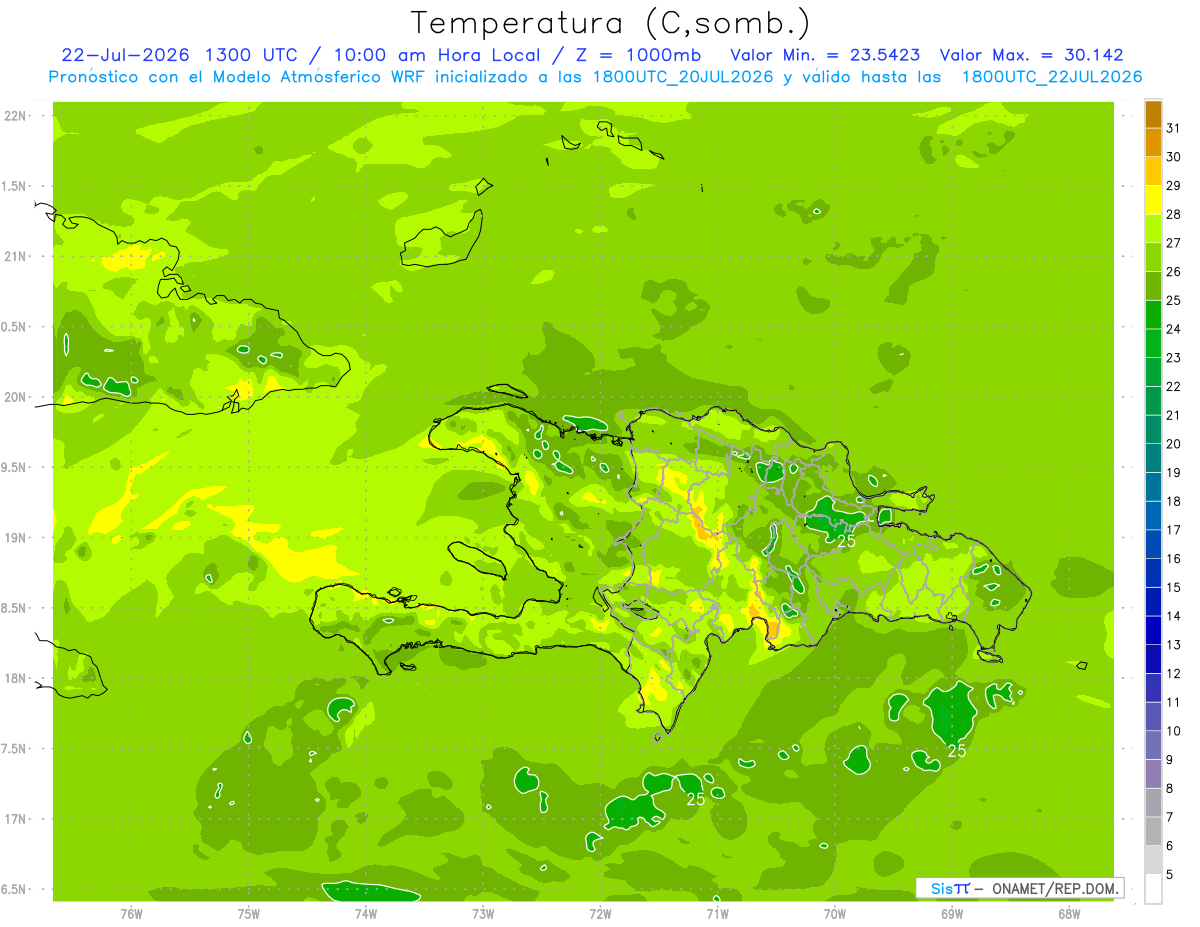Click the "20N" latitude axis label
This screenshot has width=1200, height=927.
tap(14, 398)
